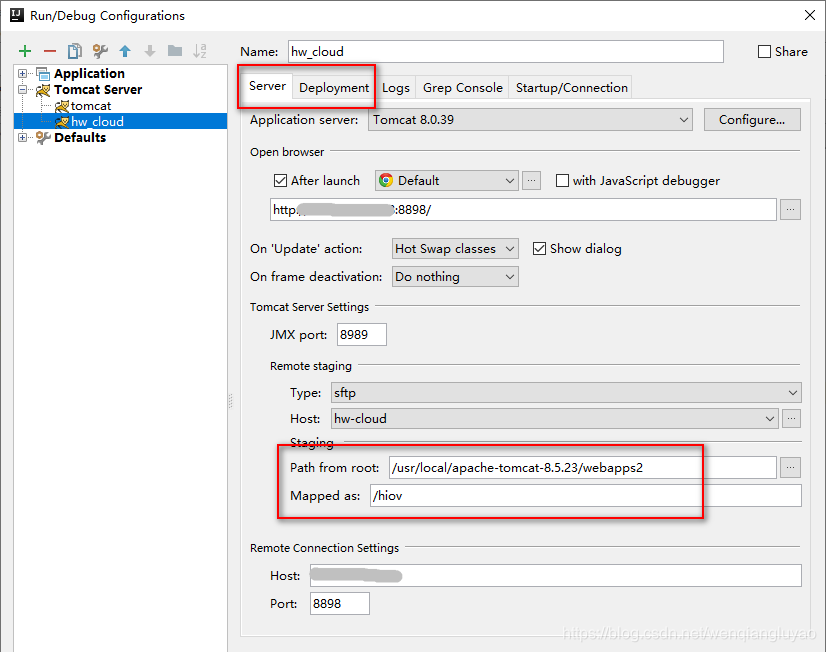The width and height of the screenshot is (826, 652).
Task: Click the grey Move Down arrow icon
Action: [150, 51]
